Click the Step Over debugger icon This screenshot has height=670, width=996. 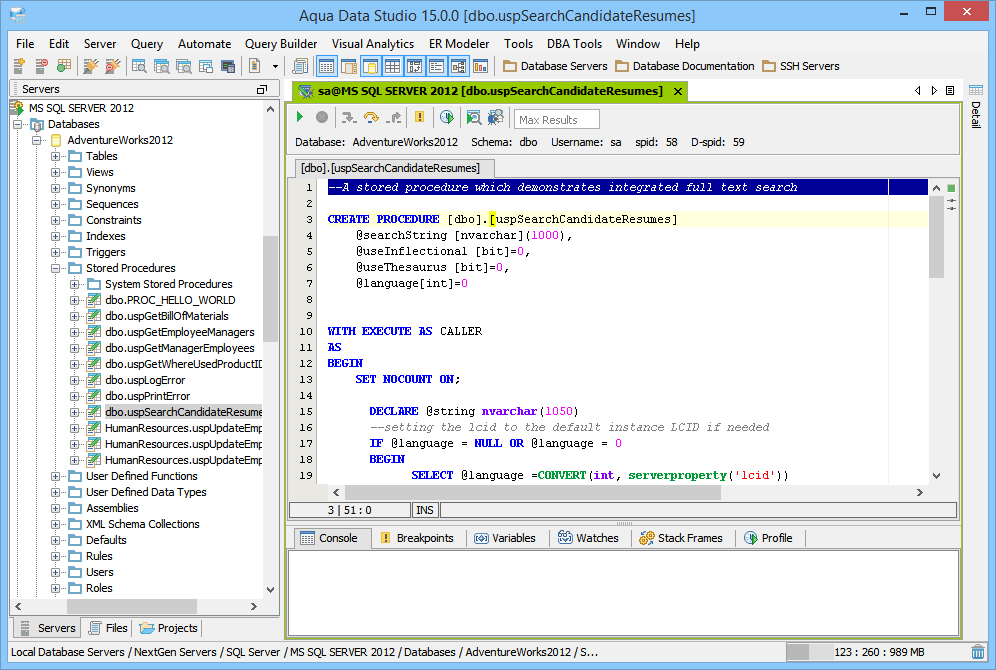click(371, 118)
